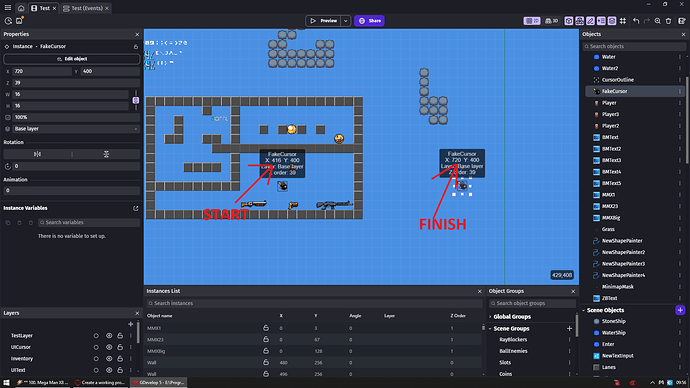Toggle the Properties panel pencil icon
690x388 pixels.
(591, 21)
